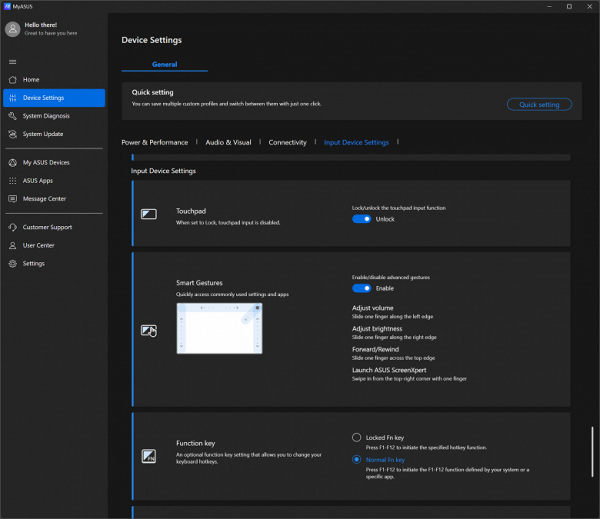Screen dimensions: 600x519
Task: Switch to Power & Performance tab
Action: pos(154,143)
